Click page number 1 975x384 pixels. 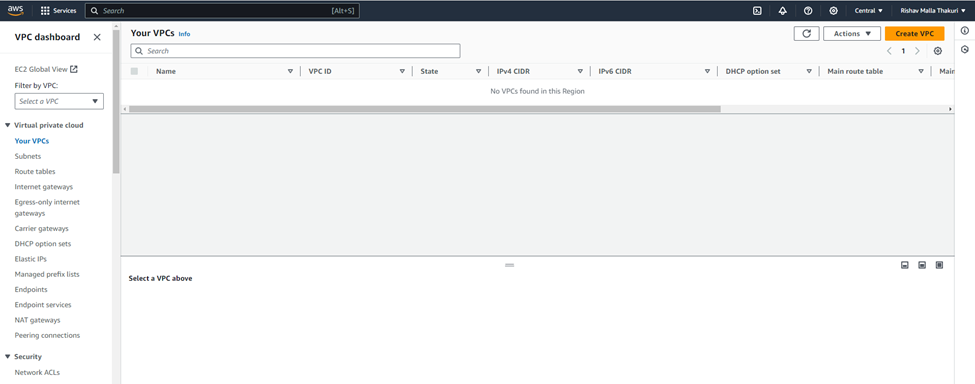click(903, 51)
